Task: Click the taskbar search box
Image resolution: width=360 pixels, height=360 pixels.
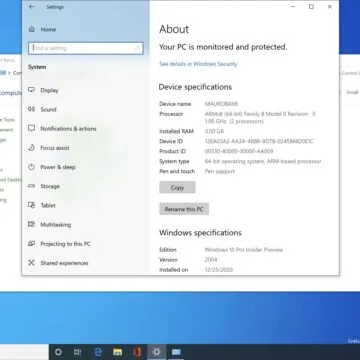Action: coord(24,352)
